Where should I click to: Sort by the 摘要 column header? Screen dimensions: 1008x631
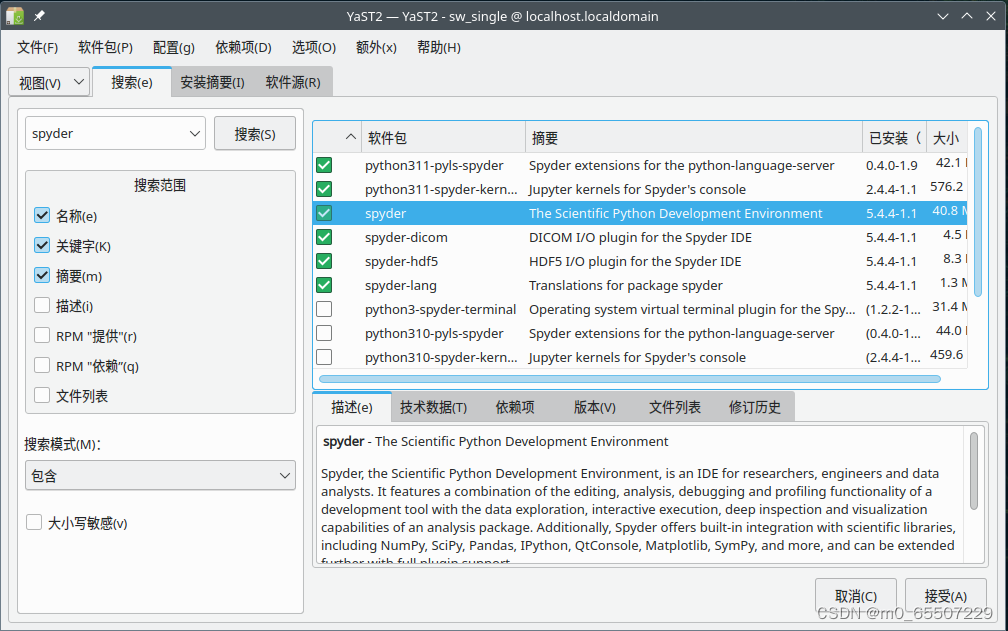694,138
